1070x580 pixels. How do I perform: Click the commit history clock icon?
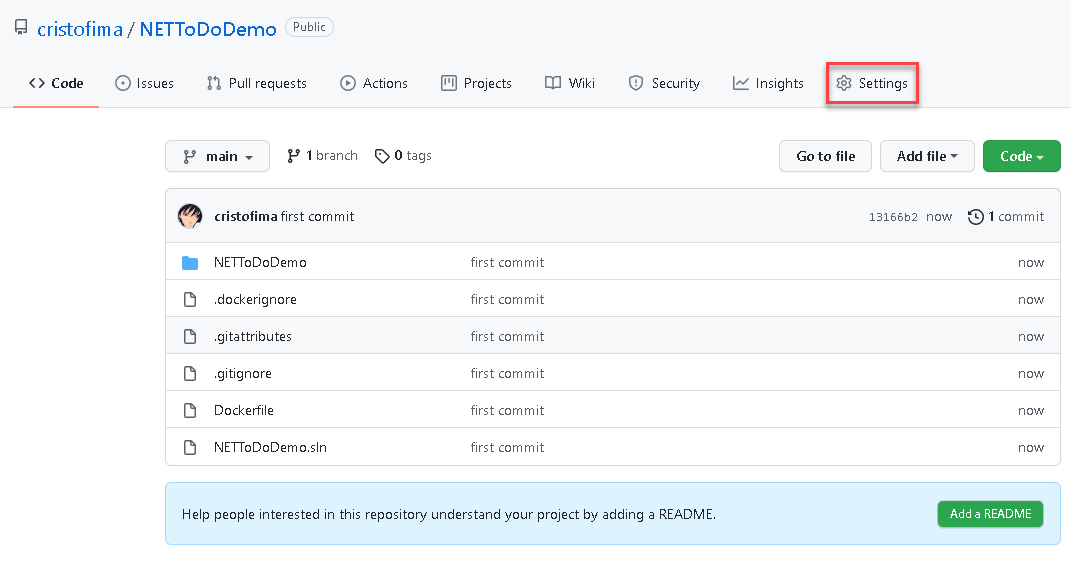coord(976,217)
